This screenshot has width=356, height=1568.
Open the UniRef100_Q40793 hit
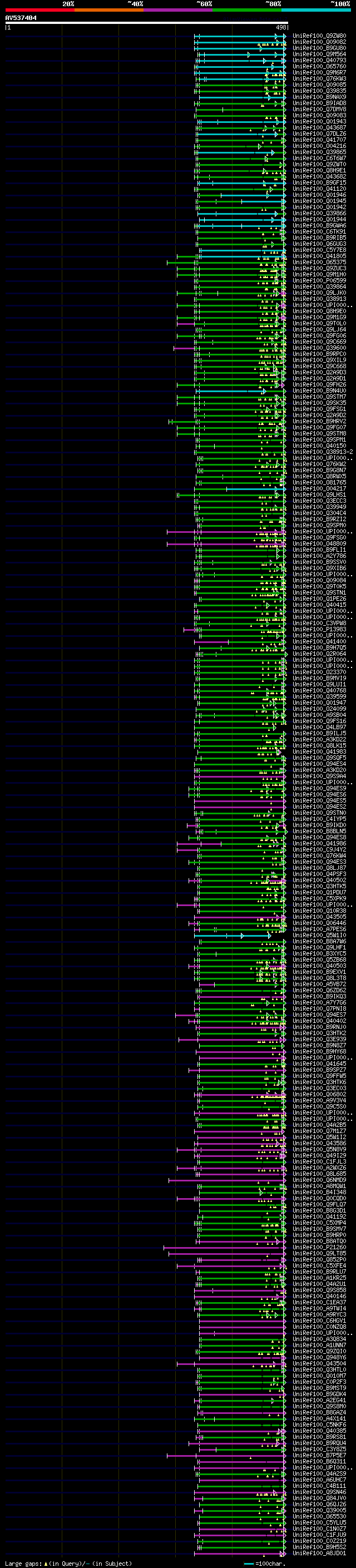point(319,60)
